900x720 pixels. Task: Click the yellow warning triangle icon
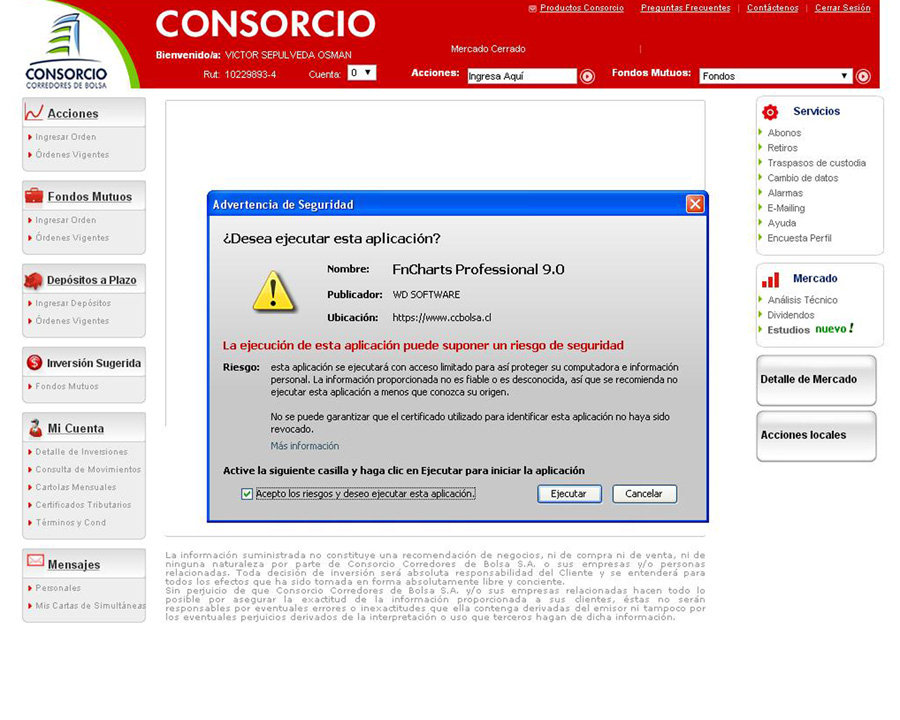tap(273, 291)
